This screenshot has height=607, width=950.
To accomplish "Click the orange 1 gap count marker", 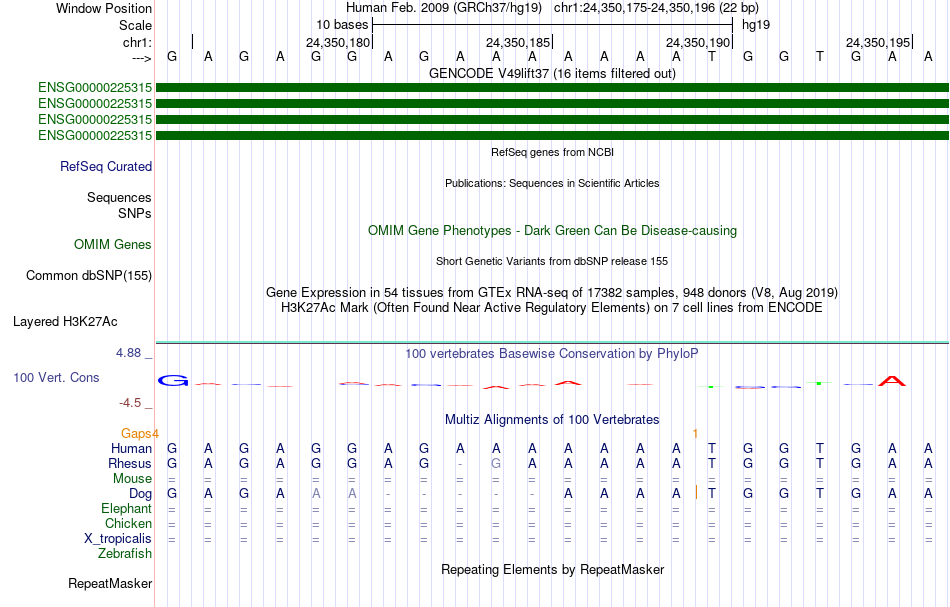I will pos(696,434).
